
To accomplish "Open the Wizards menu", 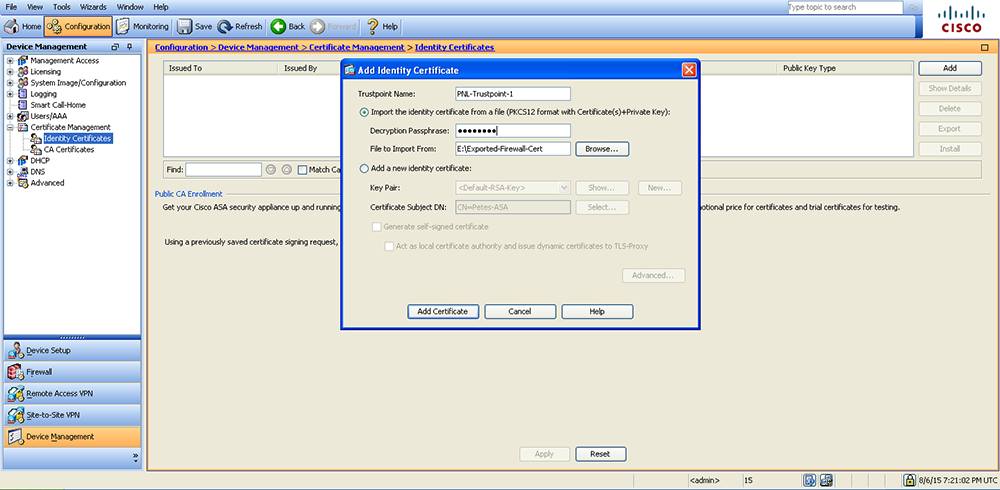I will [x=93, y=7].
